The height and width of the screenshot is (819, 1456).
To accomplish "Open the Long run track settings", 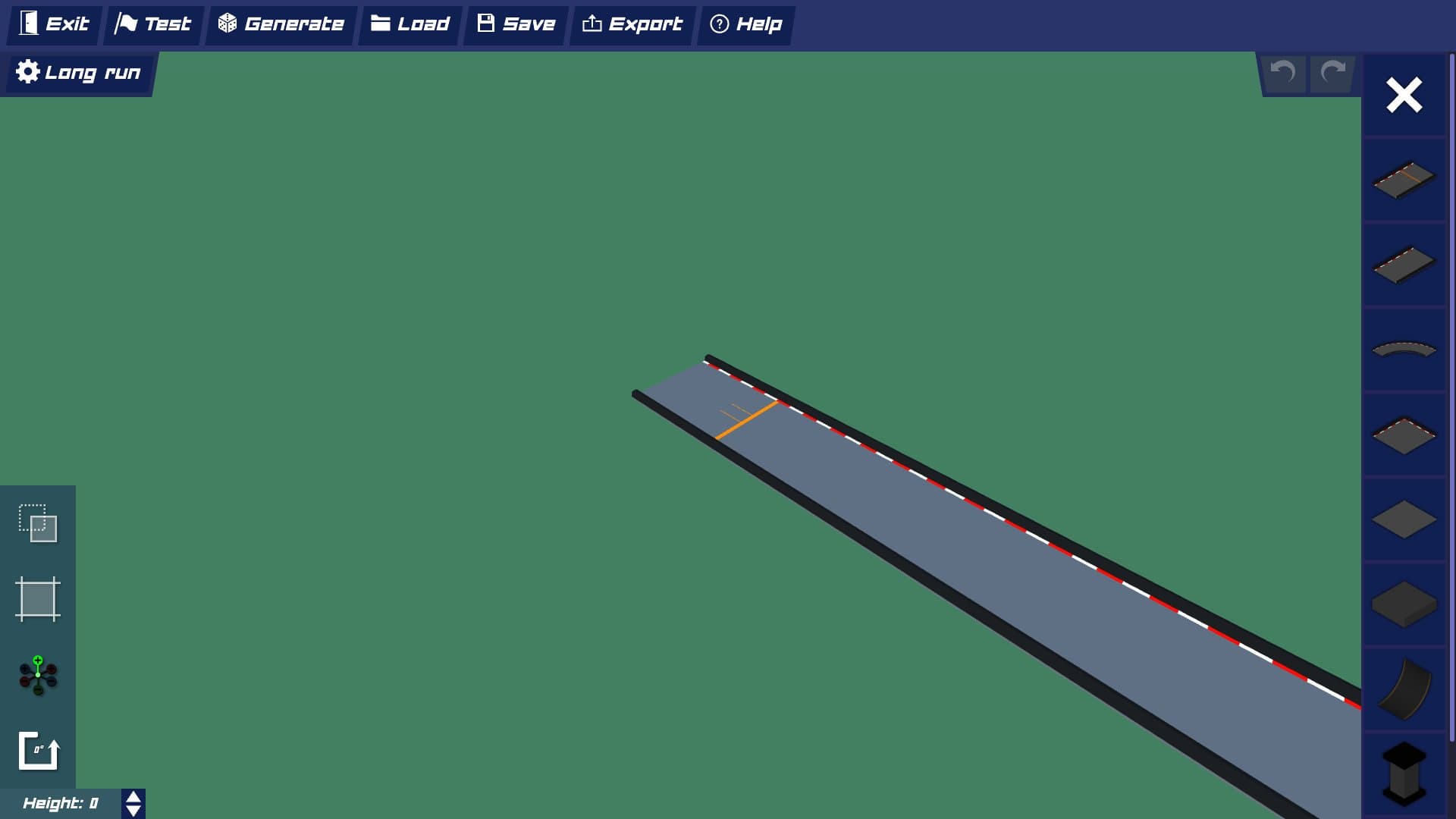I will point(79,73).
